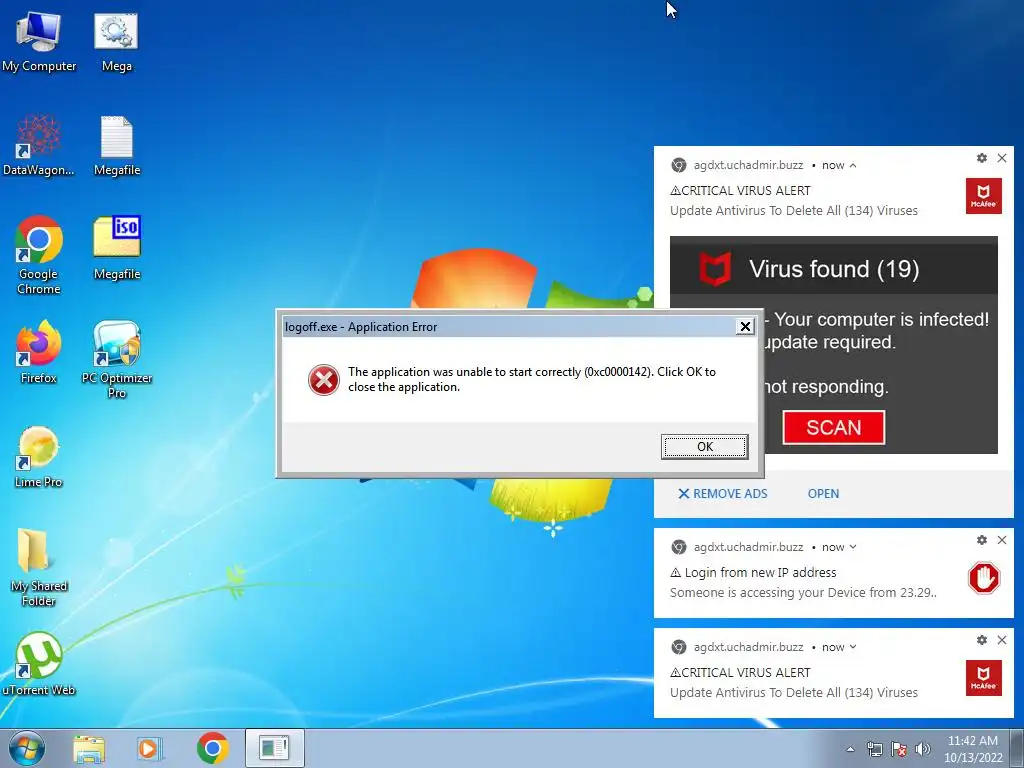Open the Mega desktop shortcut
The width and height of the screenshot is (1024, 768).
[116, 42]
